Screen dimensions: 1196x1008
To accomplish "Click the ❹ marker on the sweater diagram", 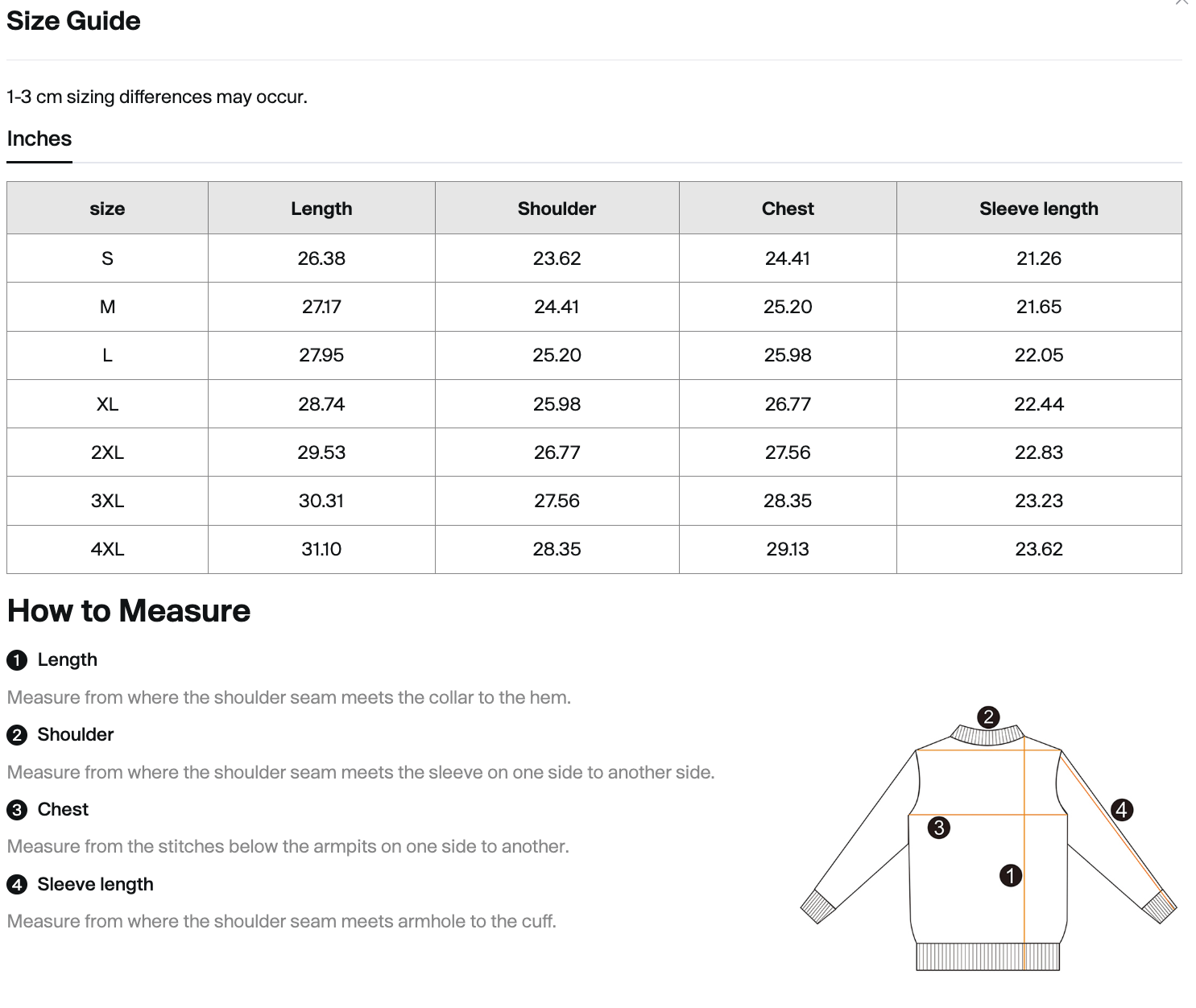I will pos(1120,810).
